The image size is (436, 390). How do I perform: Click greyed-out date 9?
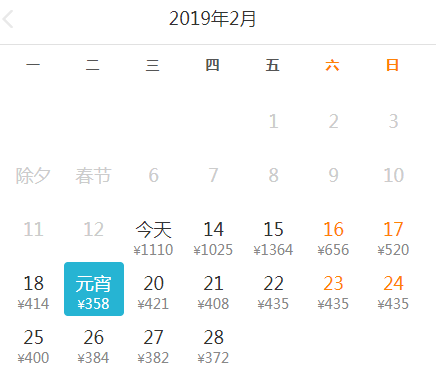[333, 175]
